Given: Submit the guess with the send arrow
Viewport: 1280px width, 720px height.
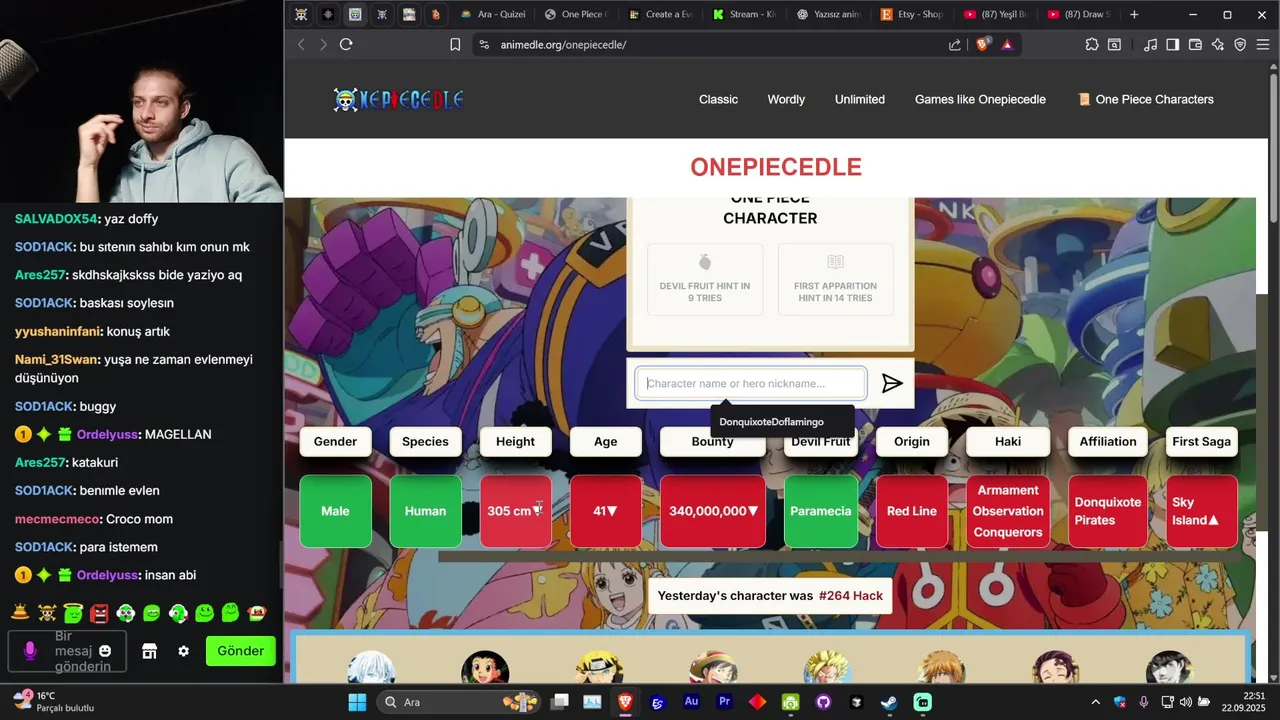Looking at the screenshot, I should pos(892,383).
